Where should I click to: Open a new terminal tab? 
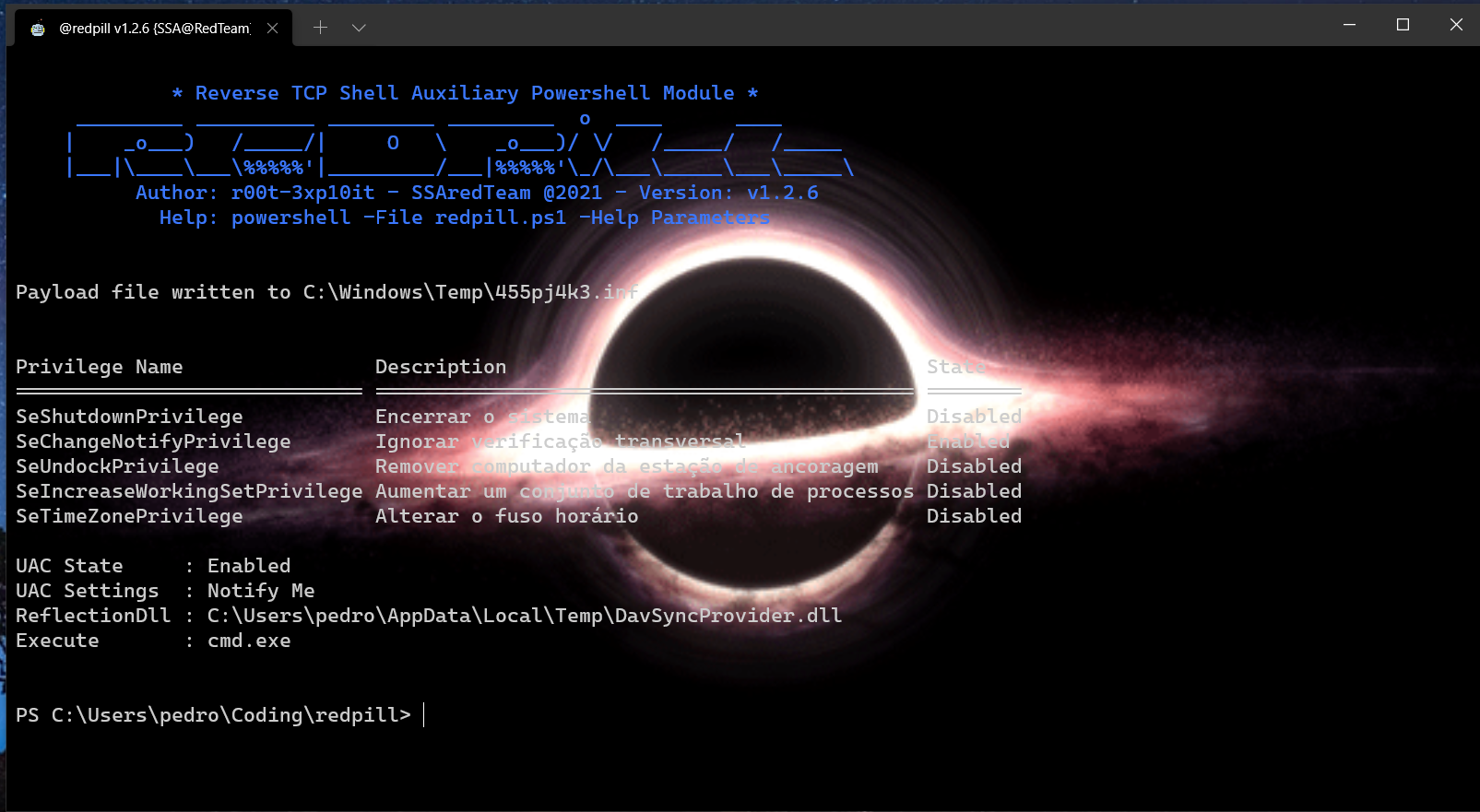pos(320,28)
